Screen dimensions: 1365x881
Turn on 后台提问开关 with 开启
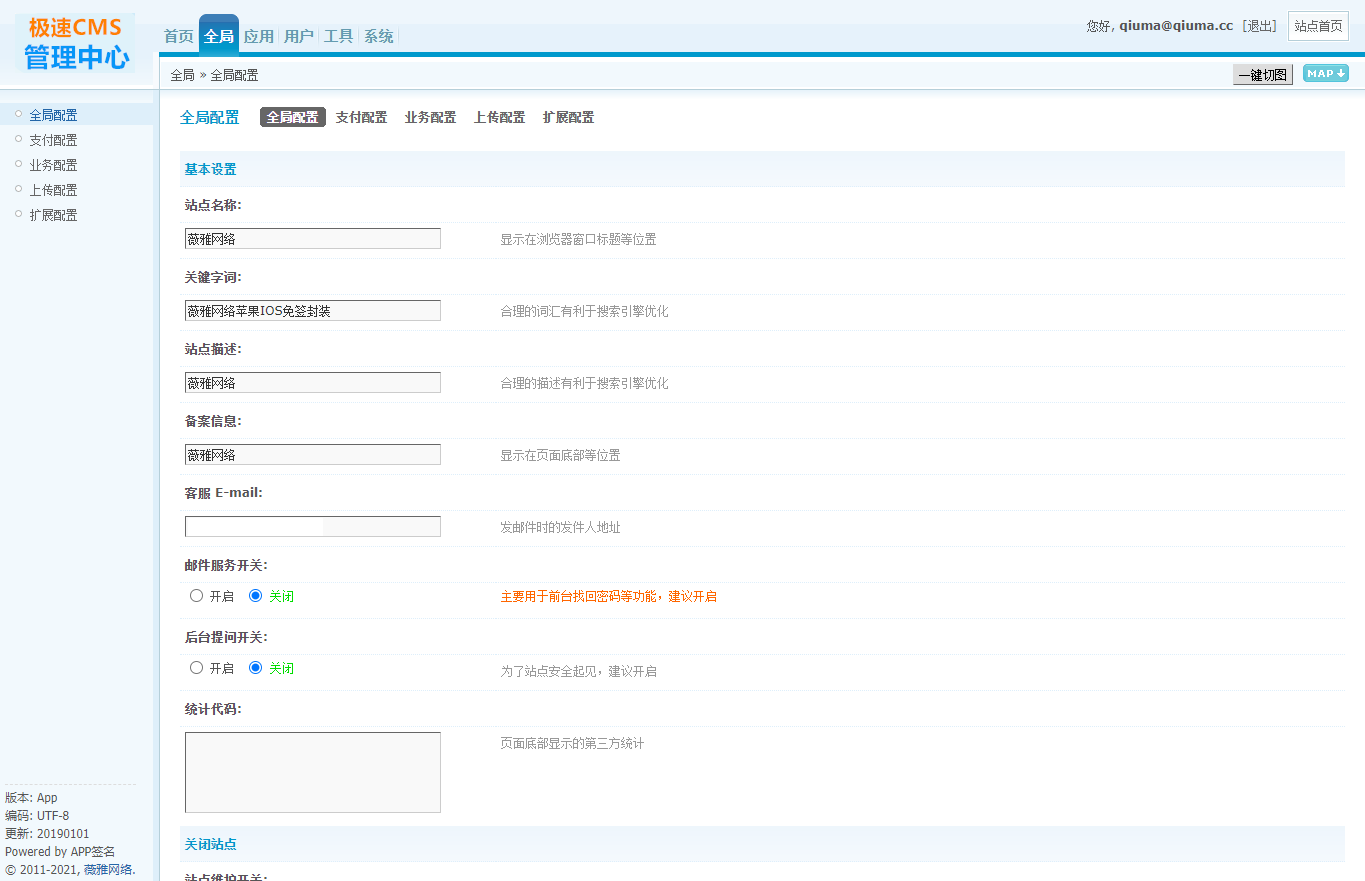[x=197, y=668]
